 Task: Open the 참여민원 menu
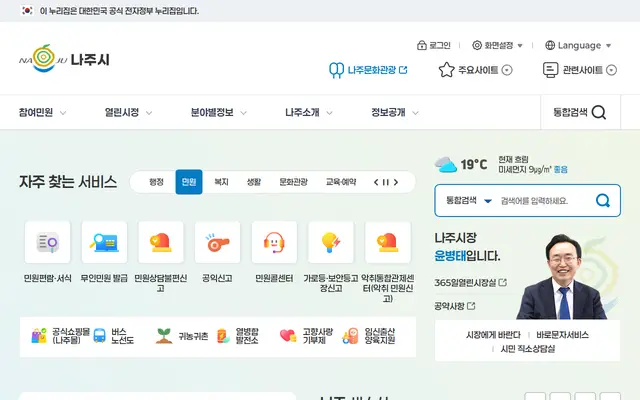tap(42, 112)
